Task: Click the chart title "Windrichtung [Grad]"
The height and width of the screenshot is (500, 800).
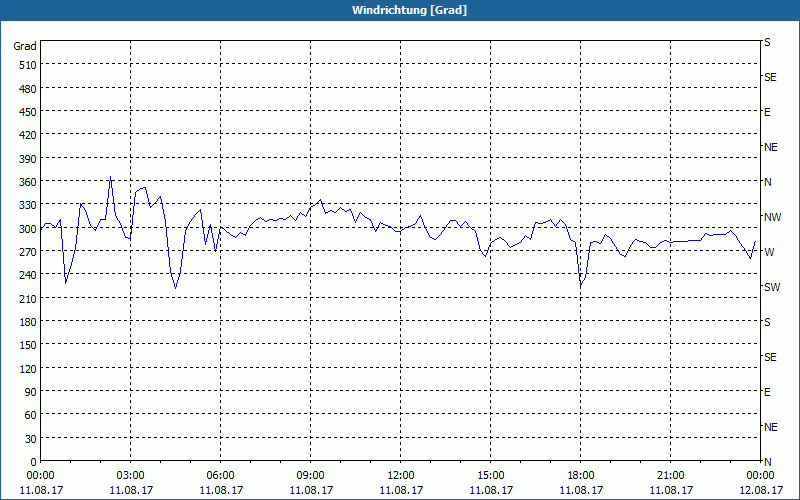Action: (409, 10)
